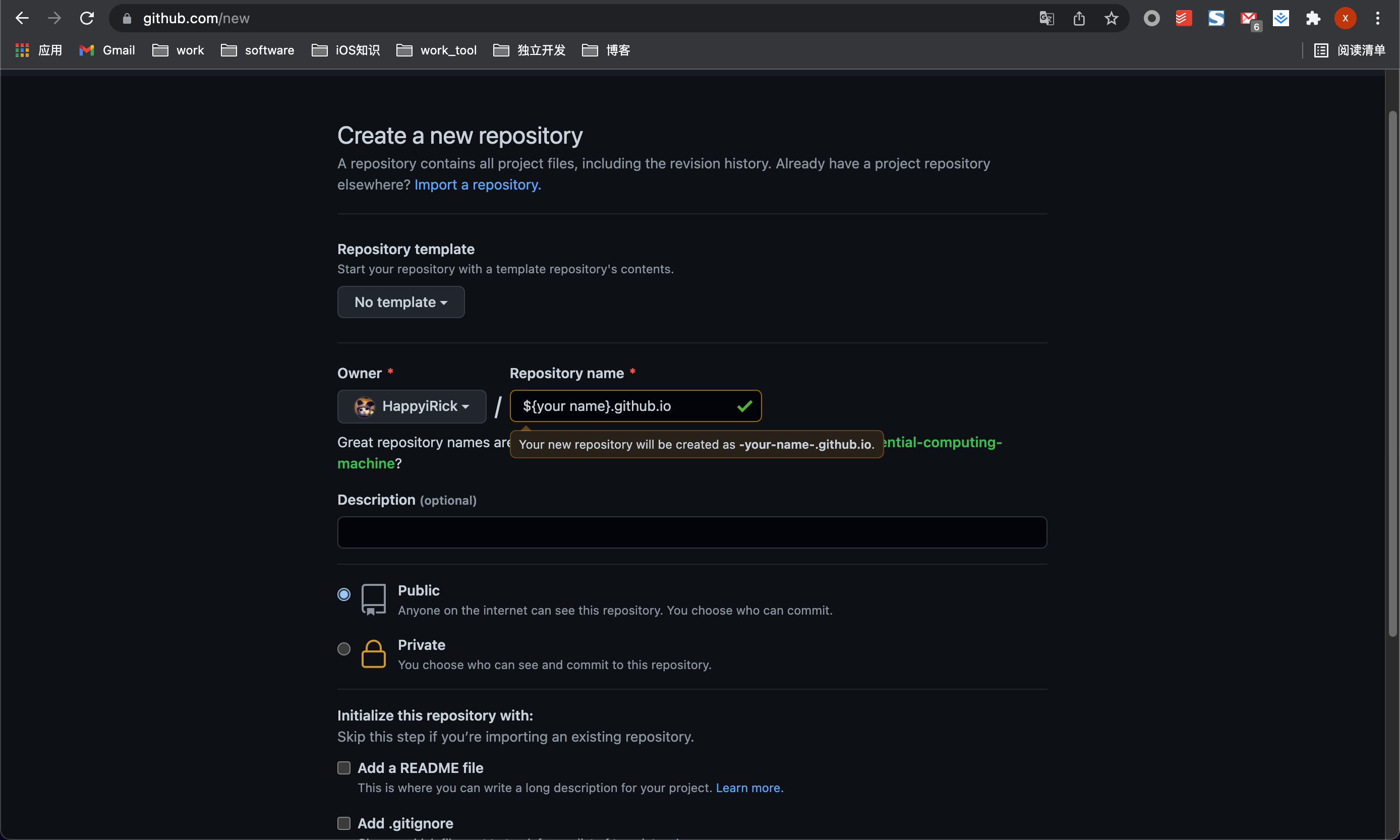Expand the No template dropdown
The height and width of the screenshot is (840, 1400).
[x=401, y=302]
